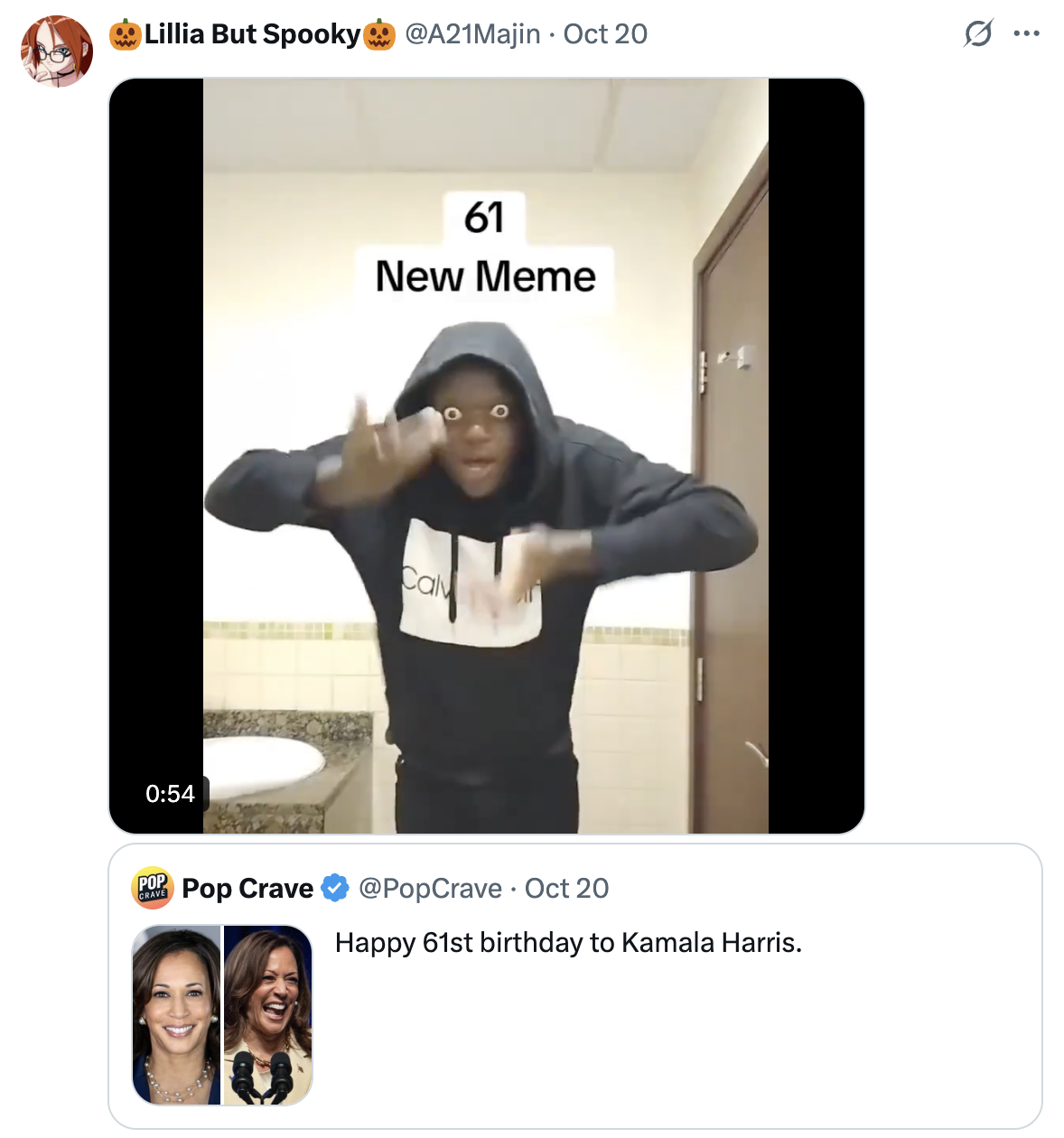Screen dimensions: 1064x1138
Task: Visit the @A21Majin handle link
Action: coord(472,34)
